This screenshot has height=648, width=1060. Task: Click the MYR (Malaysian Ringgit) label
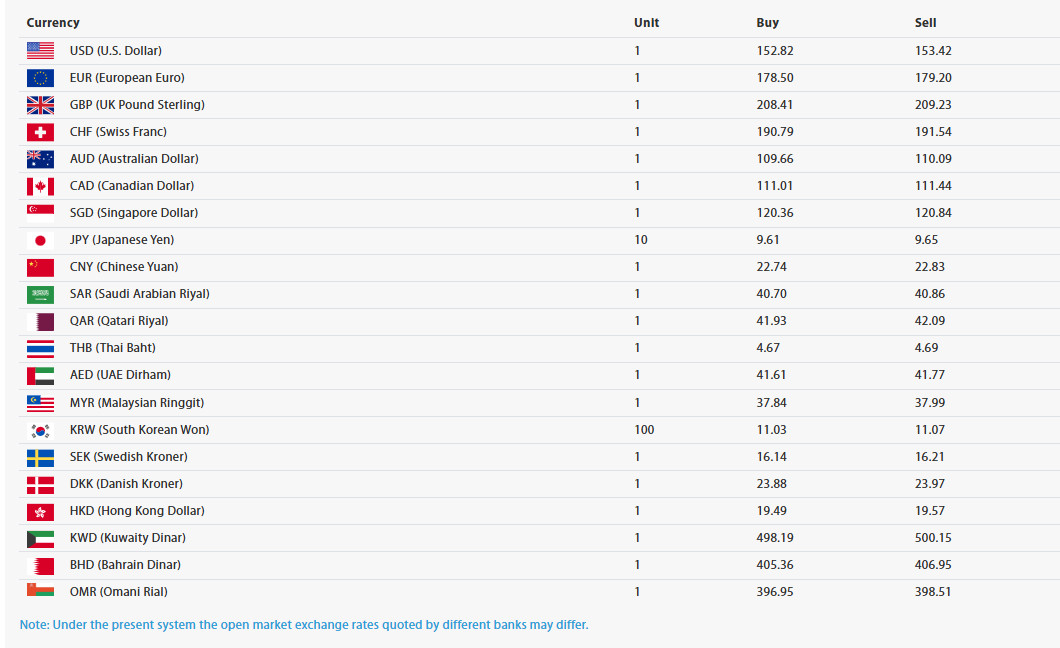(x=137, y=403)
